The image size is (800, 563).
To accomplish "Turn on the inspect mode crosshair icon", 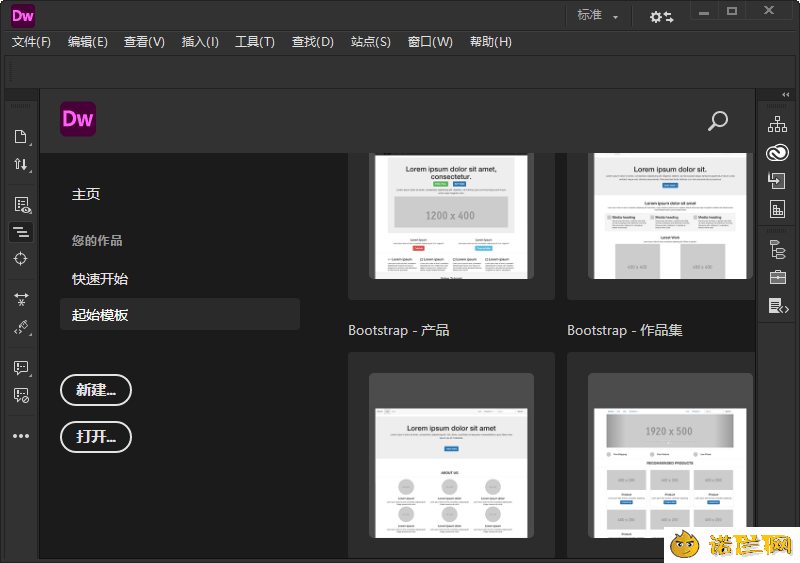I will click(20, 259).
